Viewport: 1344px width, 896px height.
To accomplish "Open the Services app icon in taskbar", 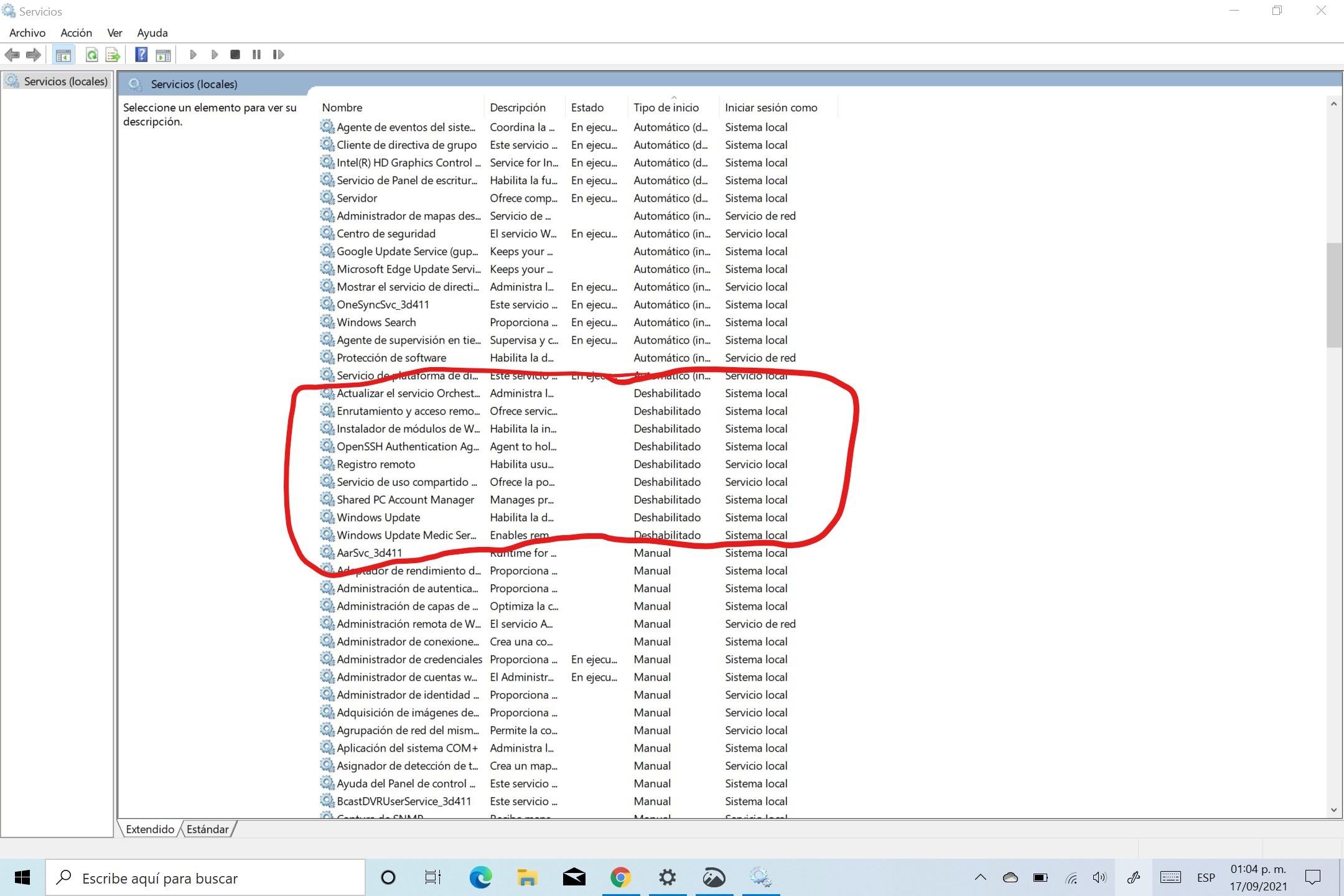I will tap(760, 877).
